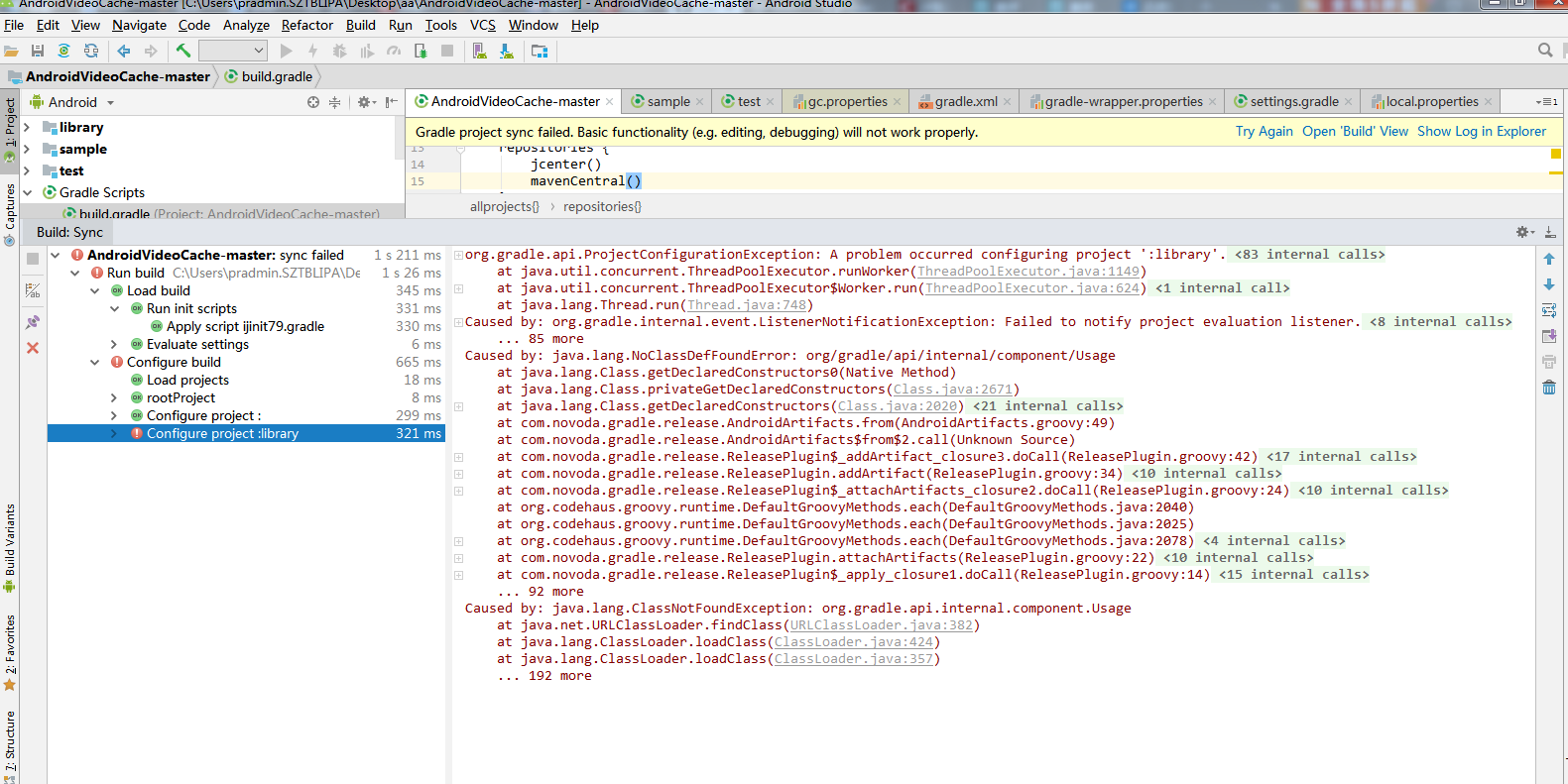The width and height of the screenshot is (1568, 784).
Task: Expand the library module in project tree
Action: click(27, 127)
